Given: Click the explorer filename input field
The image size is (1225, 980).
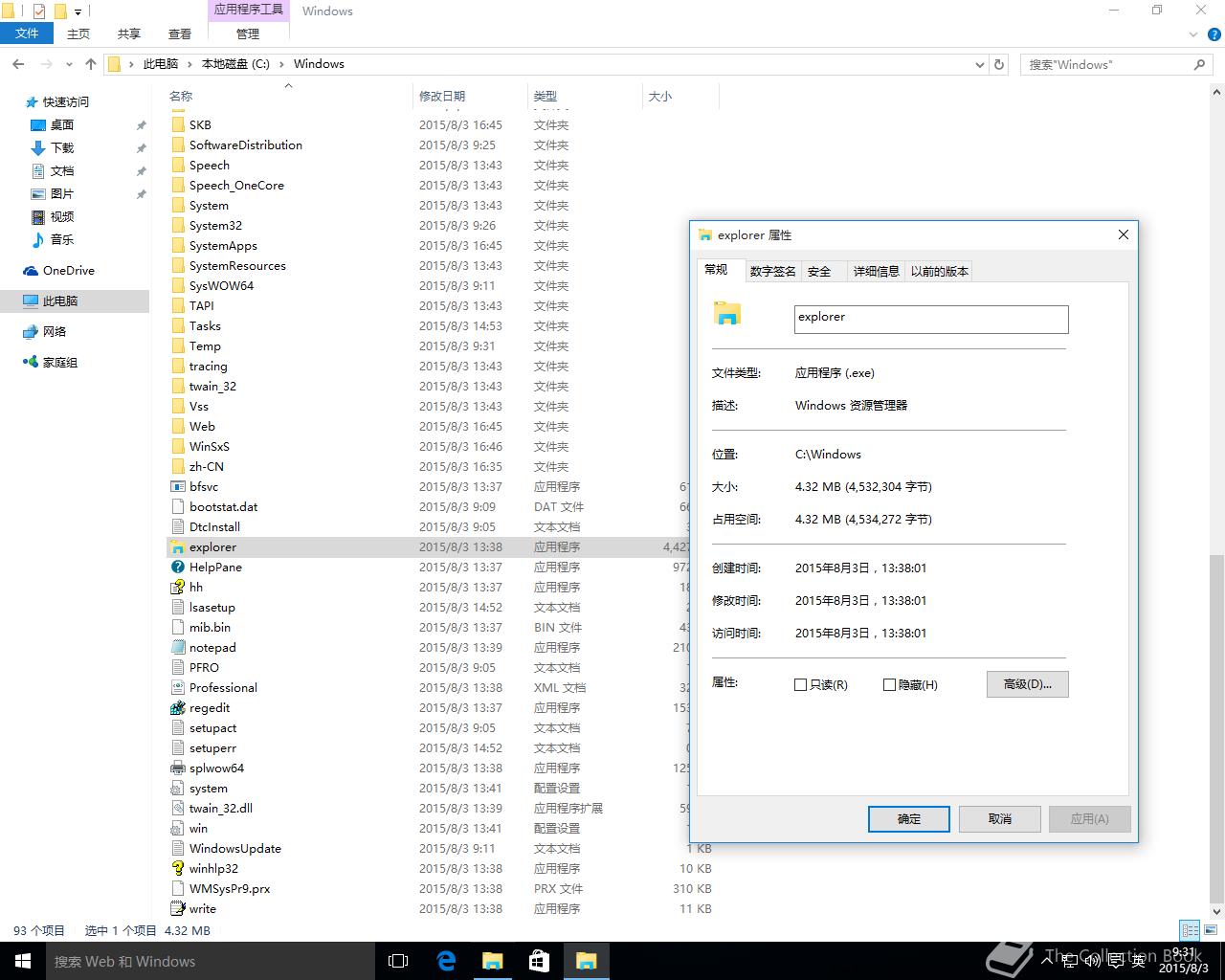Looking at the screenshot, I should tap(931, 320).
